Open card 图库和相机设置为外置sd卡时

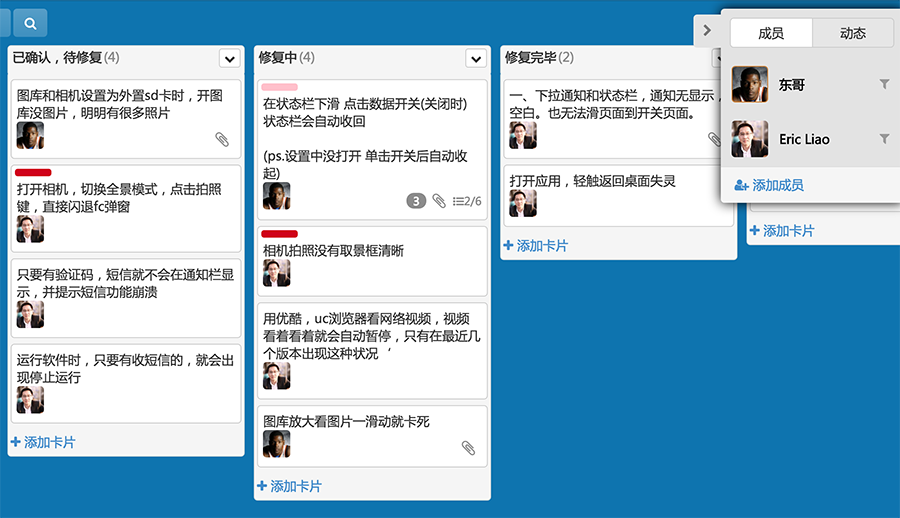(126, 119)
